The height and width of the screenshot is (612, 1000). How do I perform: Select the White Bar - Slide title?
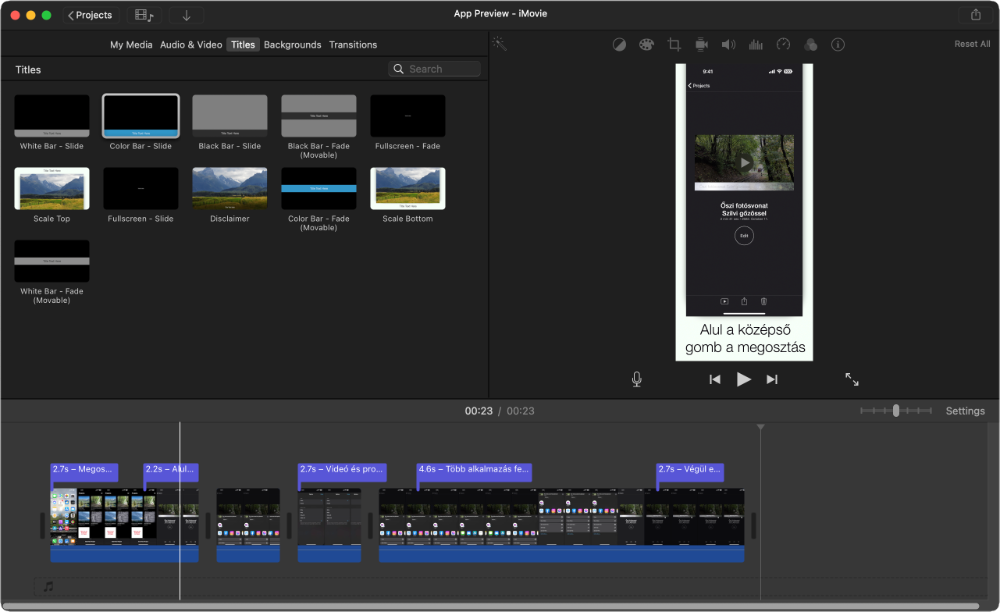point(52,116)
